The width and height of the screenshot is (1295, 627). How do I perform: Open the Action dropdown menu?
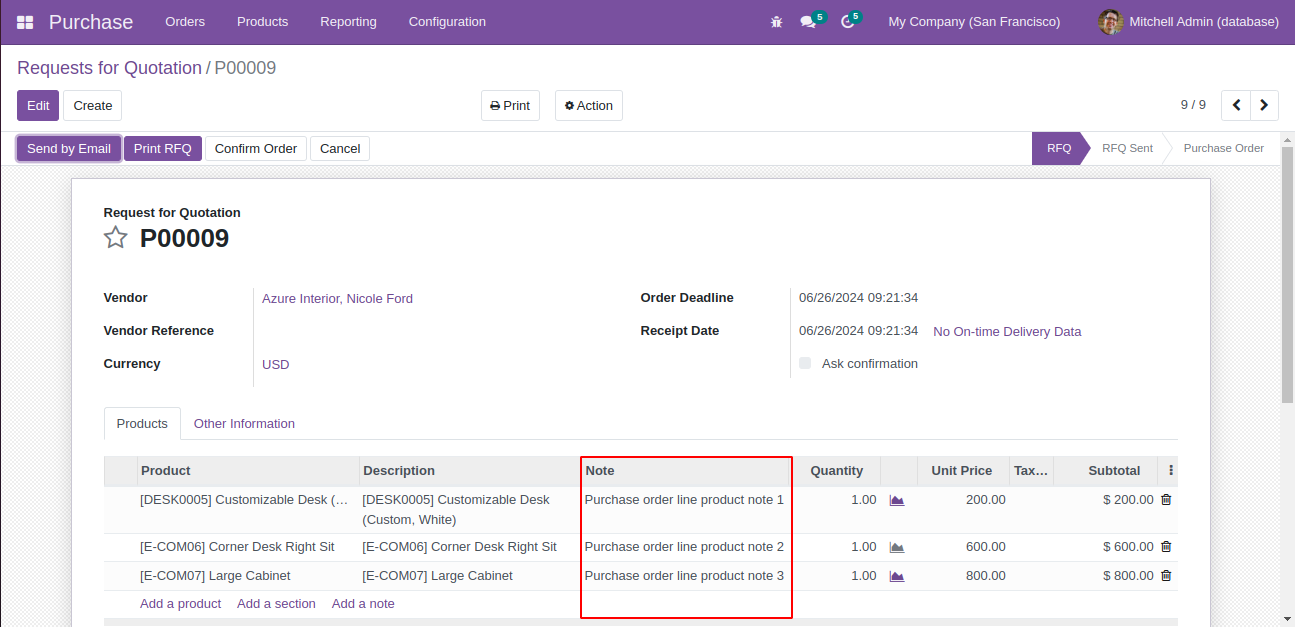click(588, 106)
